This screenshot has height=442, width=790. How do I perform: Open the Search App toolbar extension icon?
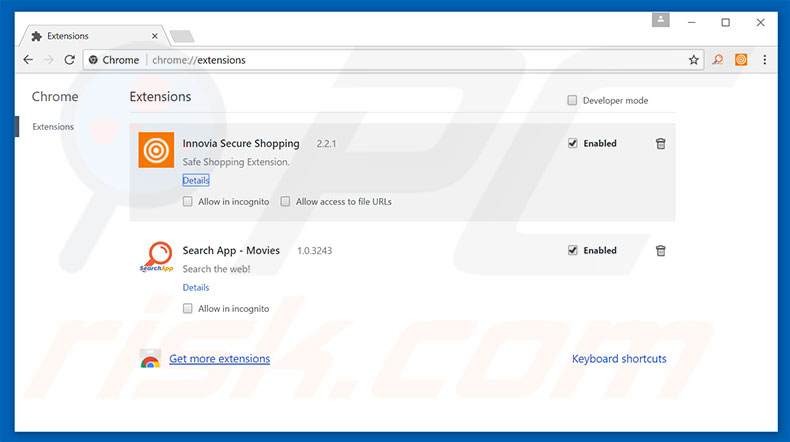[x=717, y=60]
